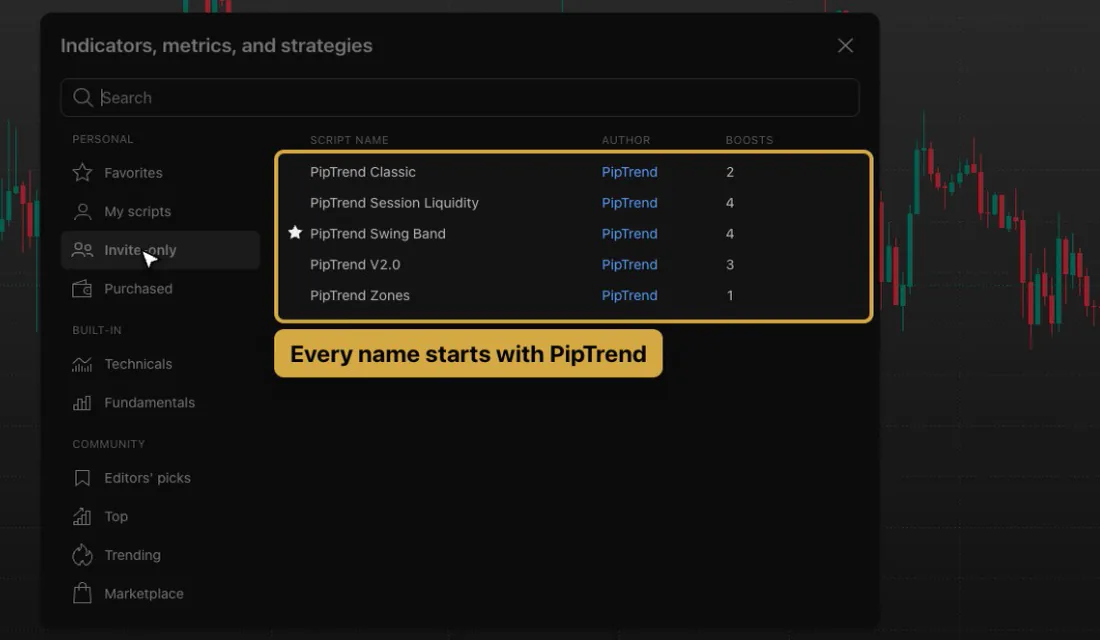Open the Purchased category
Viewport: 1100px width, 640px height.
point(161,288)
